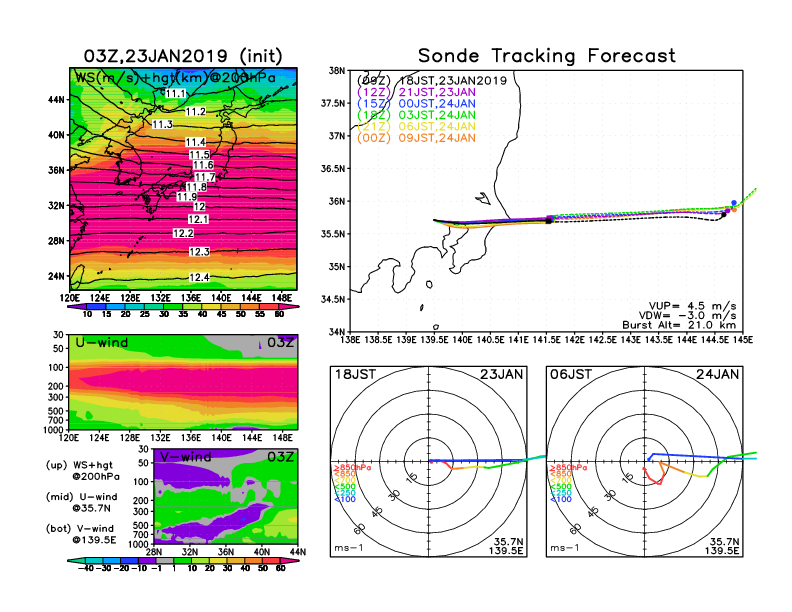Click the 12.4 height contour label
792x612 pixels.
[199, 277]
